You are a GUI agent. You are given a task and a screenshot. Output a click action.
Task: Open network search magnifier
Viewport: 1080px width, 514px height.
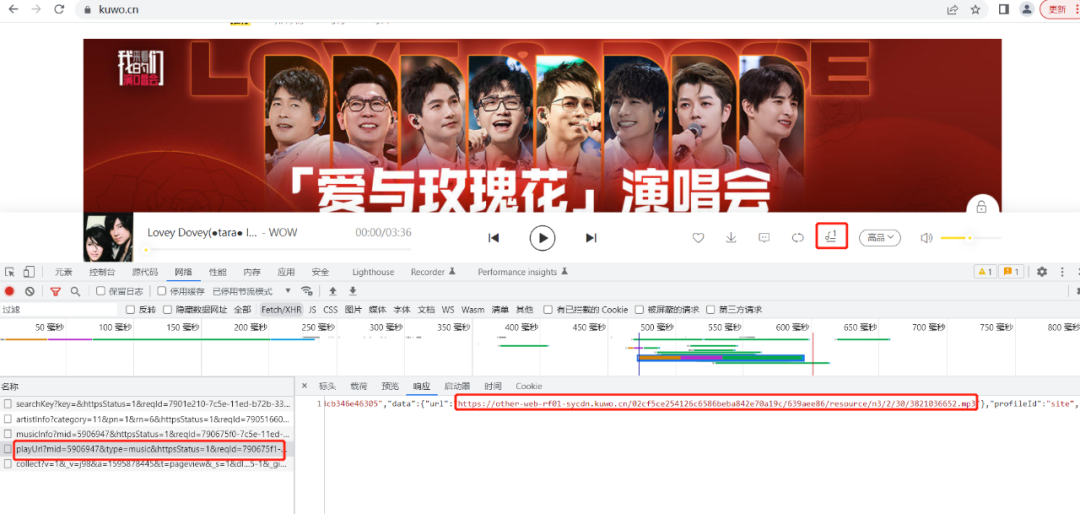75,291
